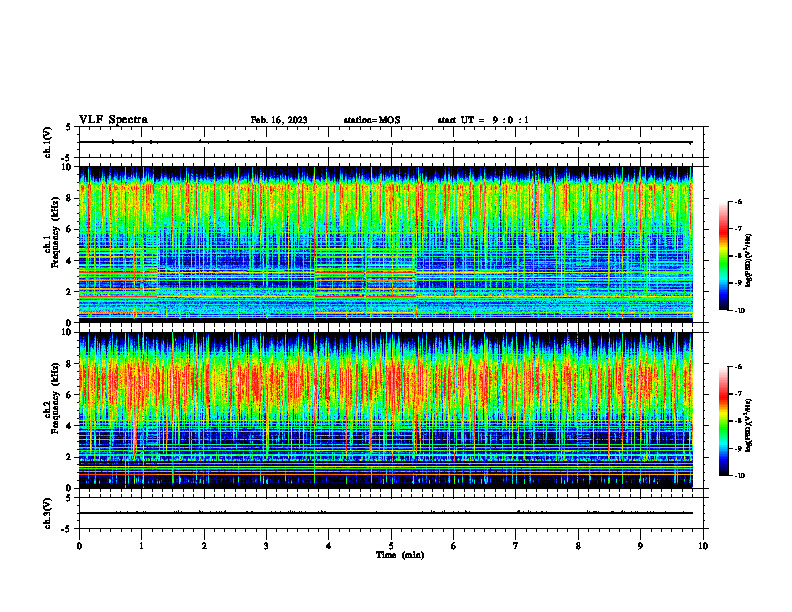The width and height of the screenshot is (792, 612).
Task: Click the 'ch.1(V)' waveform axis label
Action: [48, 142]
